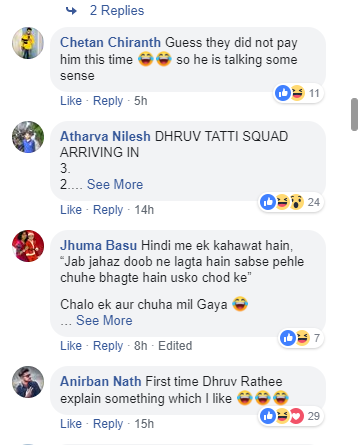This screenshot has width=360, height=445.
Task: Expand the 2 Replies thread
Action: click(x=117, y=11)
